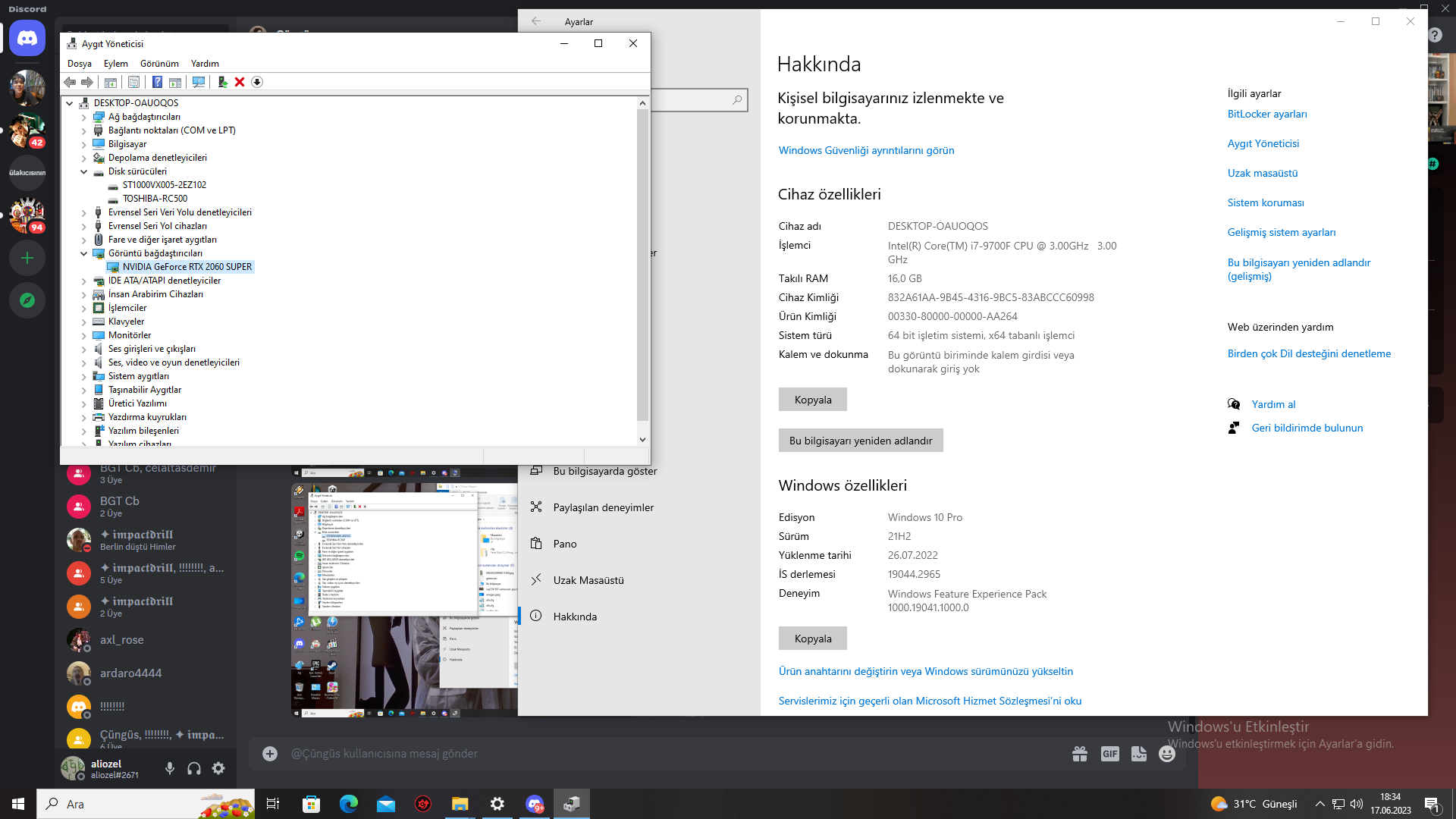This screenshot has height=819, width=1456.
Task: Toggle Discord microphone mute
Action: (x=170, y=768)
